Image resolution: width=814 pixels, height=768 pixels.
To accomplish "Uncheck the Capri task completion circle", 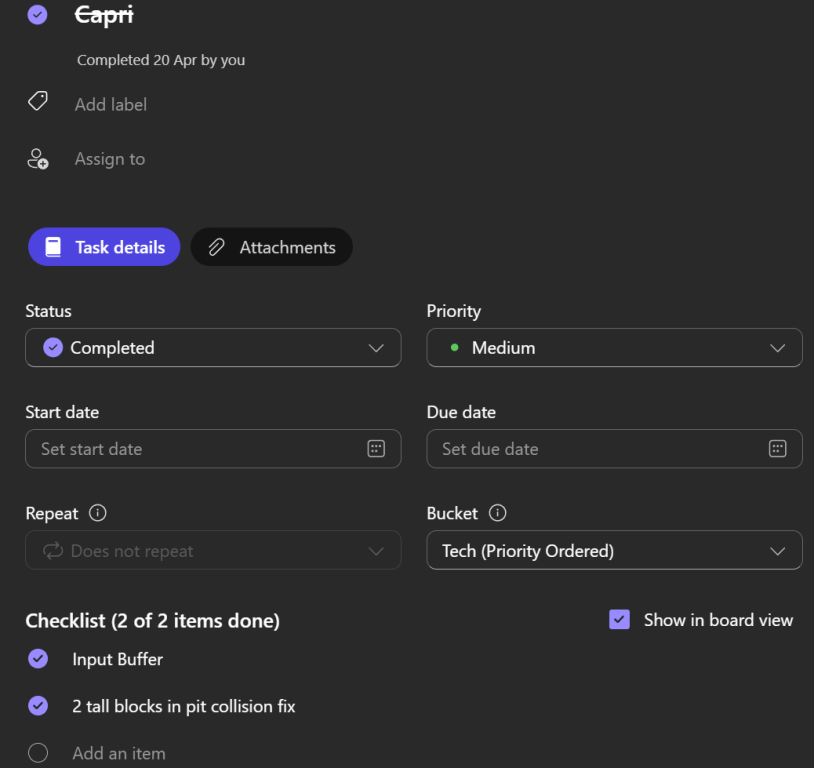I will [x=37, y=15].
